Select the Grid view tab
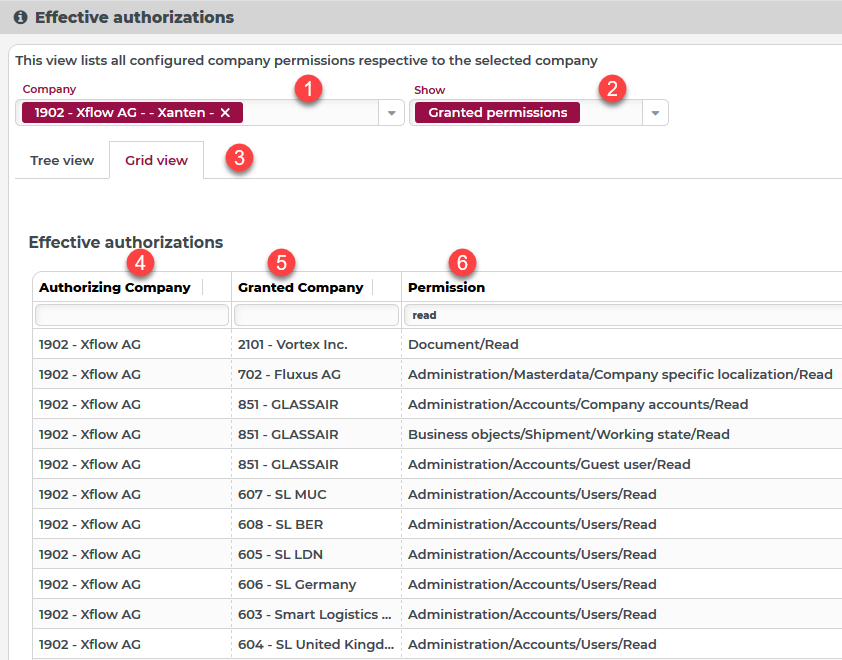Image resolution: width=842 pixels, height=660 pixels. coord(156,161)
